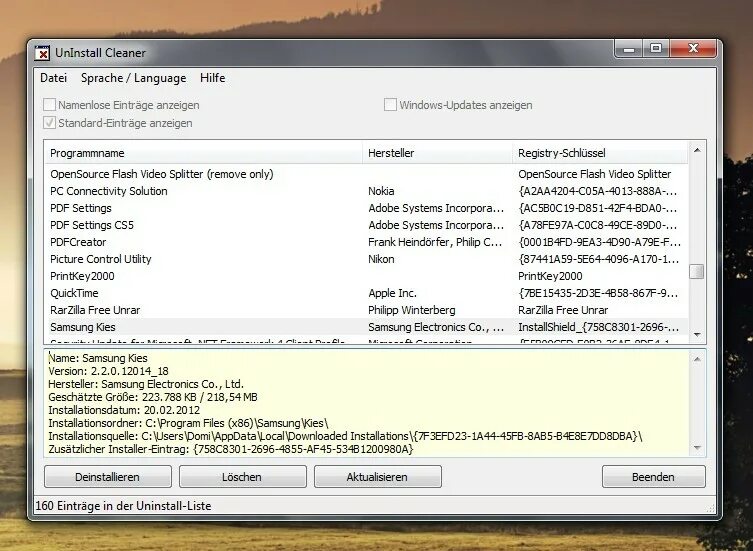The image size is (753, 551).
Task: Click the Philipp Winterberg manufacturer cell
Action: (412, 310)
